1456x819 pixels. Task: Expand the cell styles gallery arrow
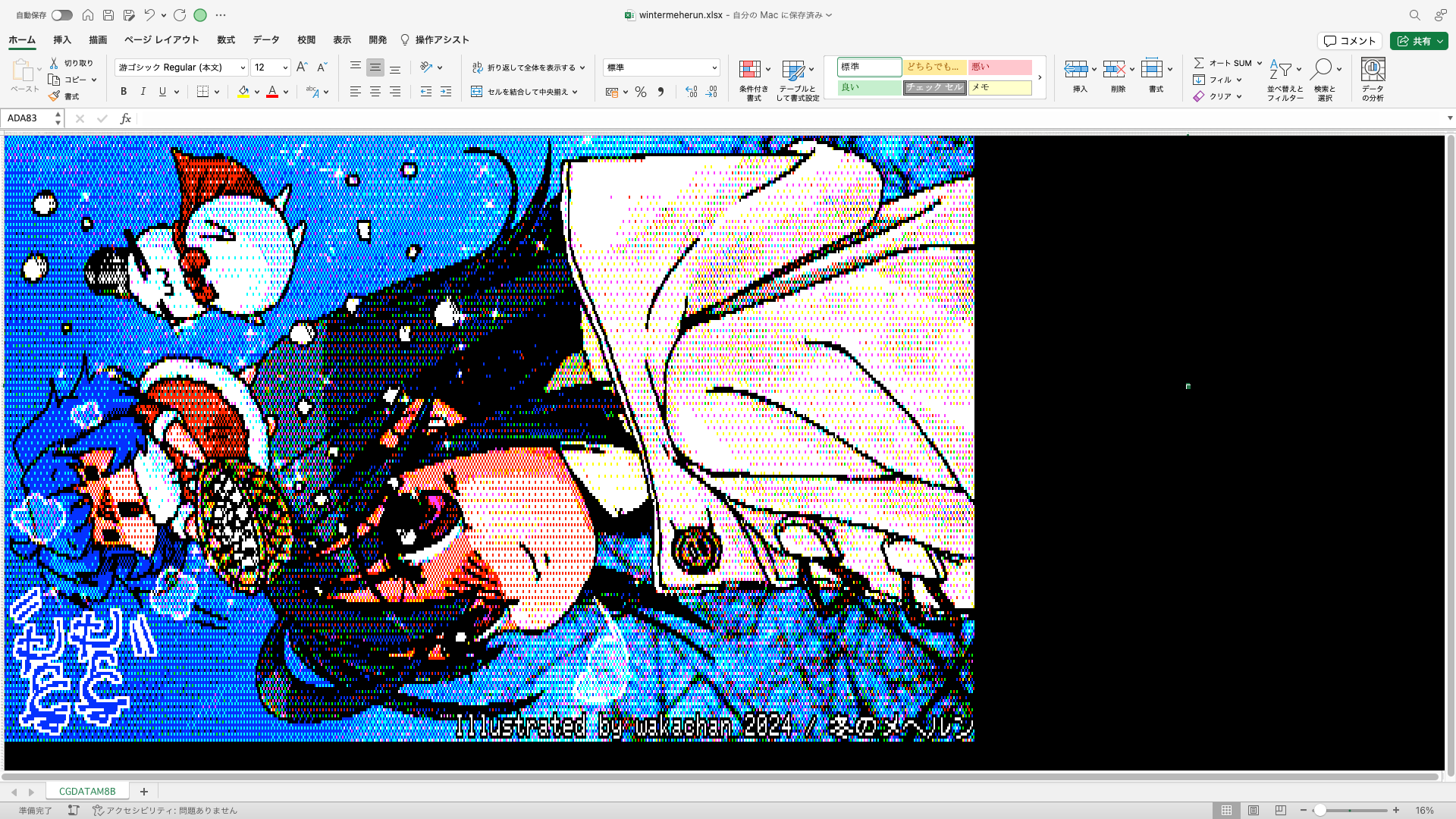(1040, 77)
